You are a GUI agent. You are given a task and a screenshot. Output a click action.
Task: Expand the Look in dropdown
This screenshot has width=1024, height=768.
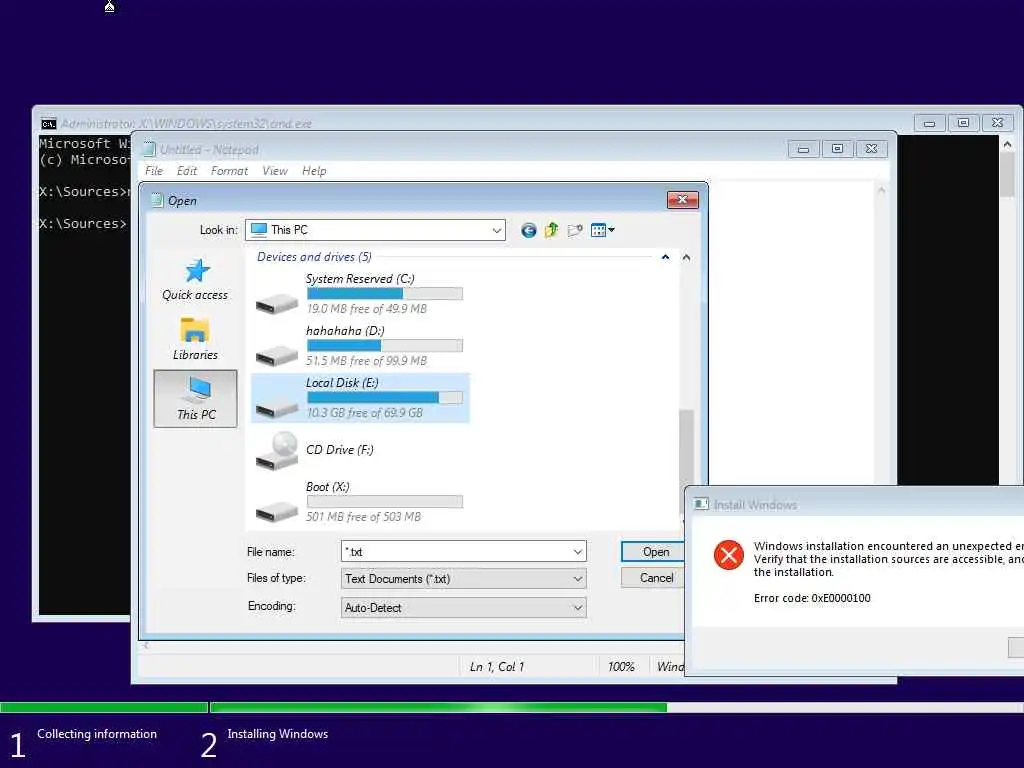(x=496, y=230)
